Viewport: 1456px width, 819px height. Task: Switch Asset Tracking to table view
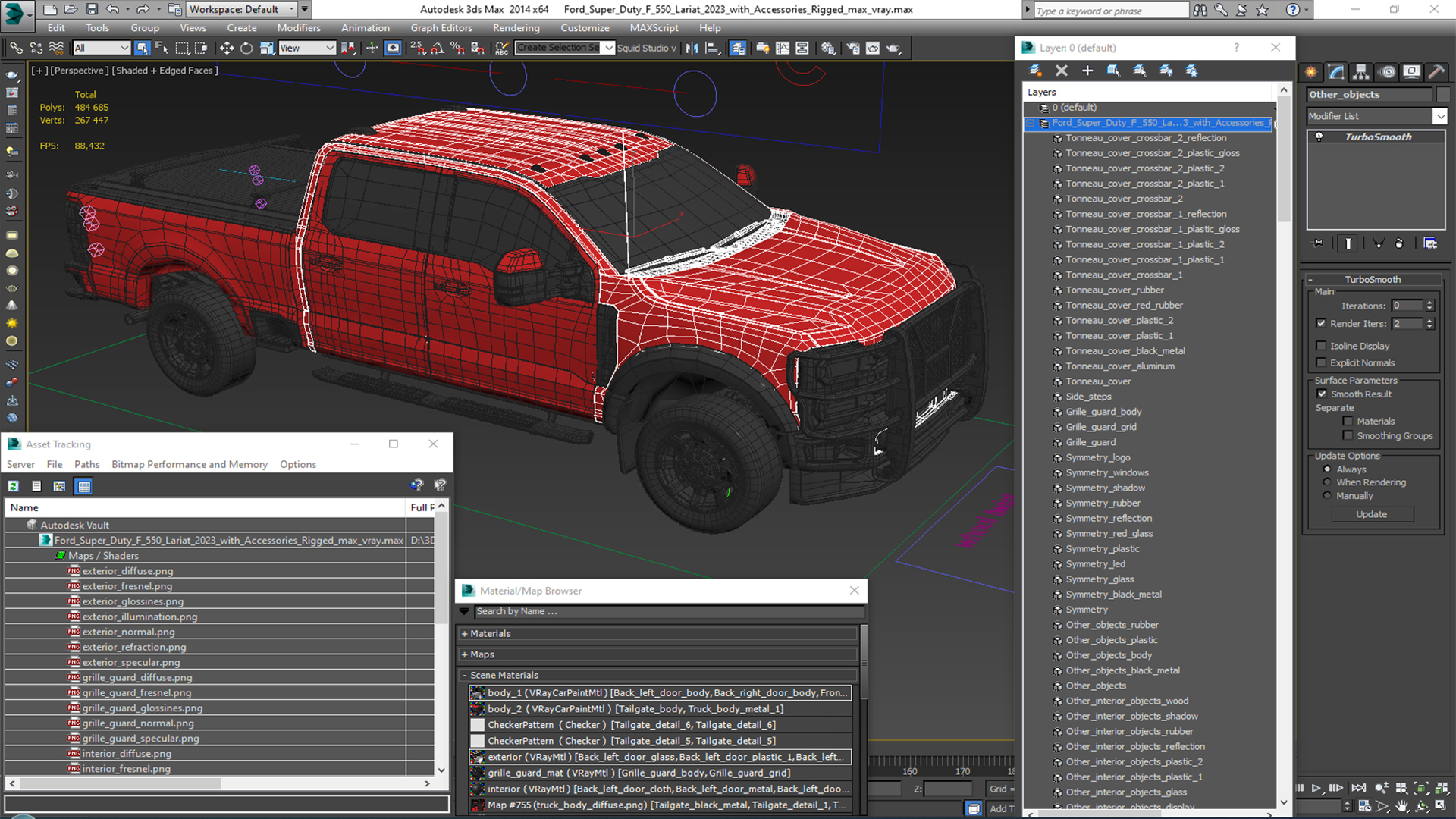(x=83, y=486)
